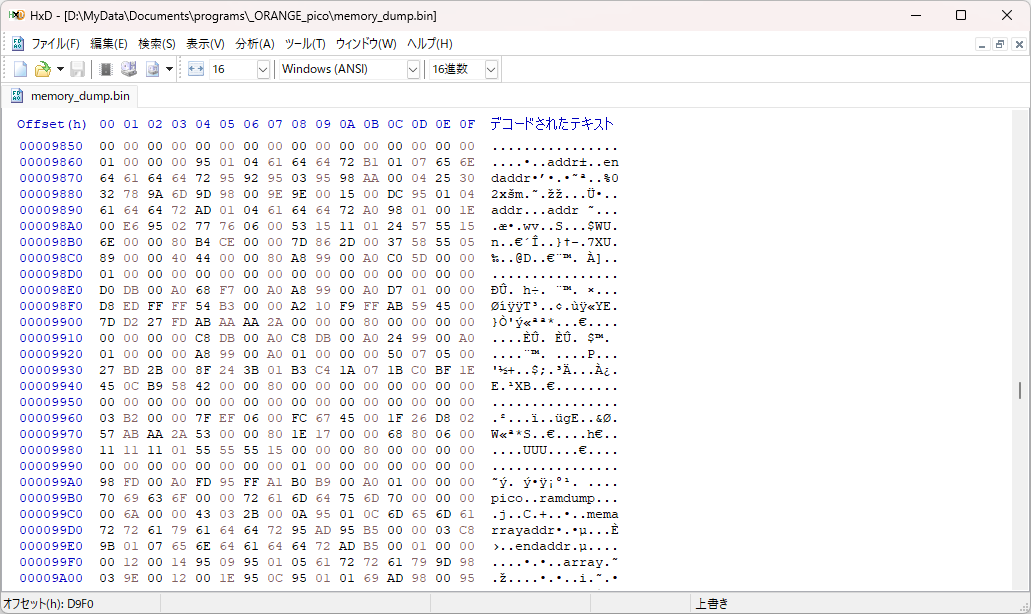Open the 検索(S) menu

tap(156, 43)
